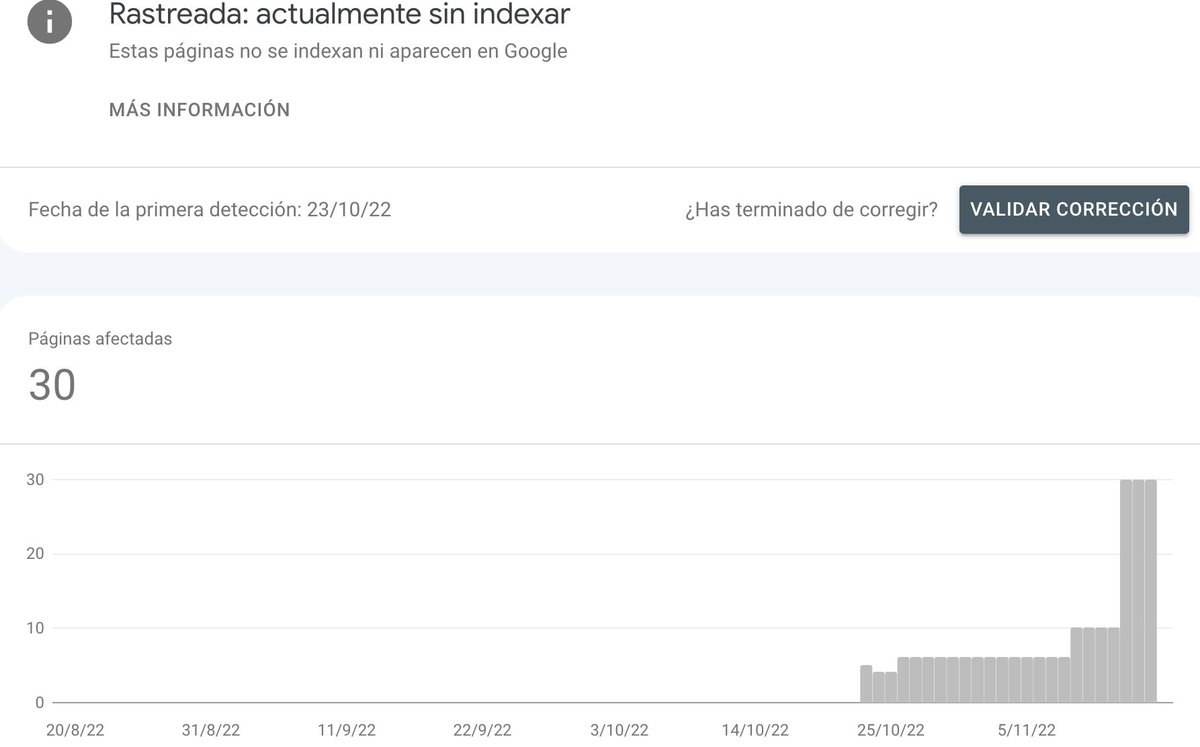Click the title Rastreada: actualmente sin indexar

[x=340, y=15]
